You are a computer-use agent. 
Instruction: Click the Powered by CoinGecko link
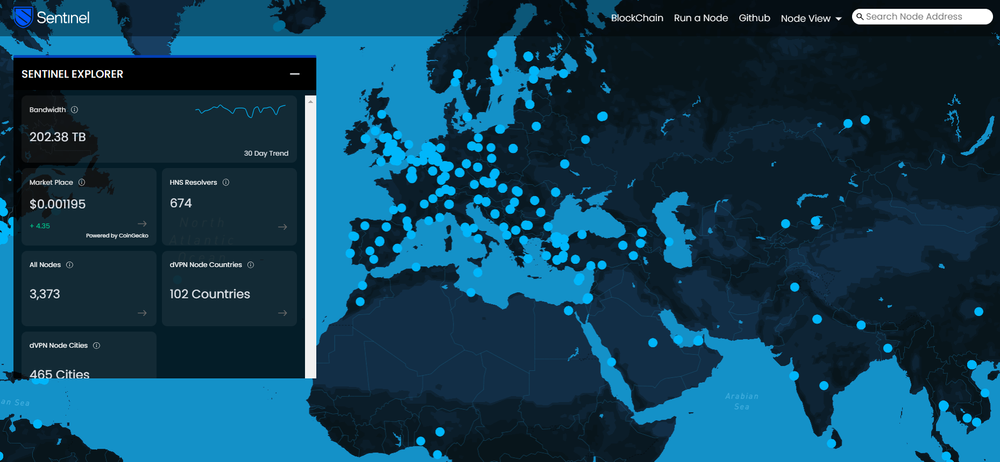click(x=116, y=236)
